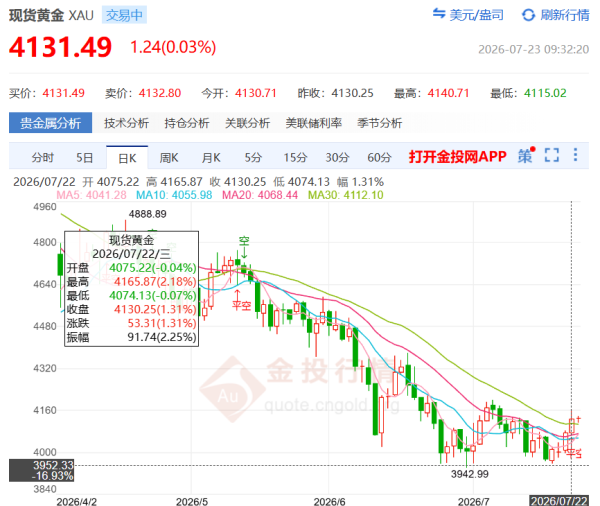Switch to 周K candlestick view
This screenshot has height=506, width=600.
pos(169,157)
